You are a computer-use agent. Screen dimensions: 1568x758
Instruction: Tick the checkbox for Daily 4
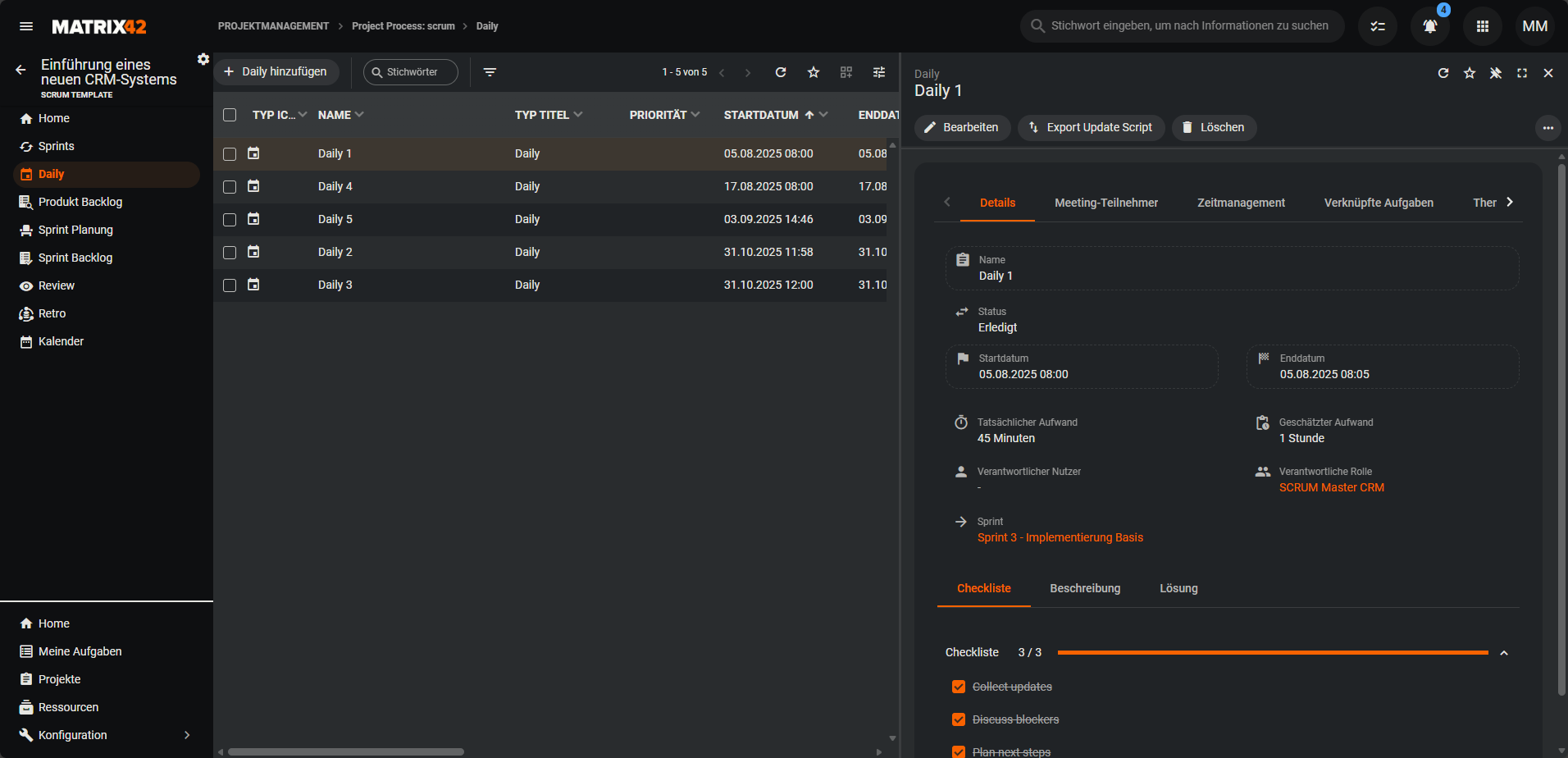click(x=230, y=187)
